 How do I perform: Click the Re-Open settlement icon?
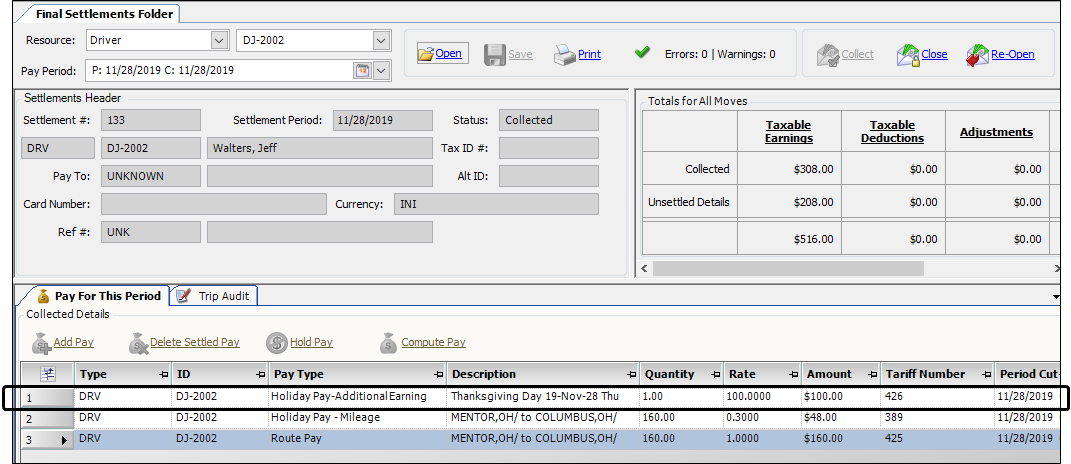tap(977, 54)
